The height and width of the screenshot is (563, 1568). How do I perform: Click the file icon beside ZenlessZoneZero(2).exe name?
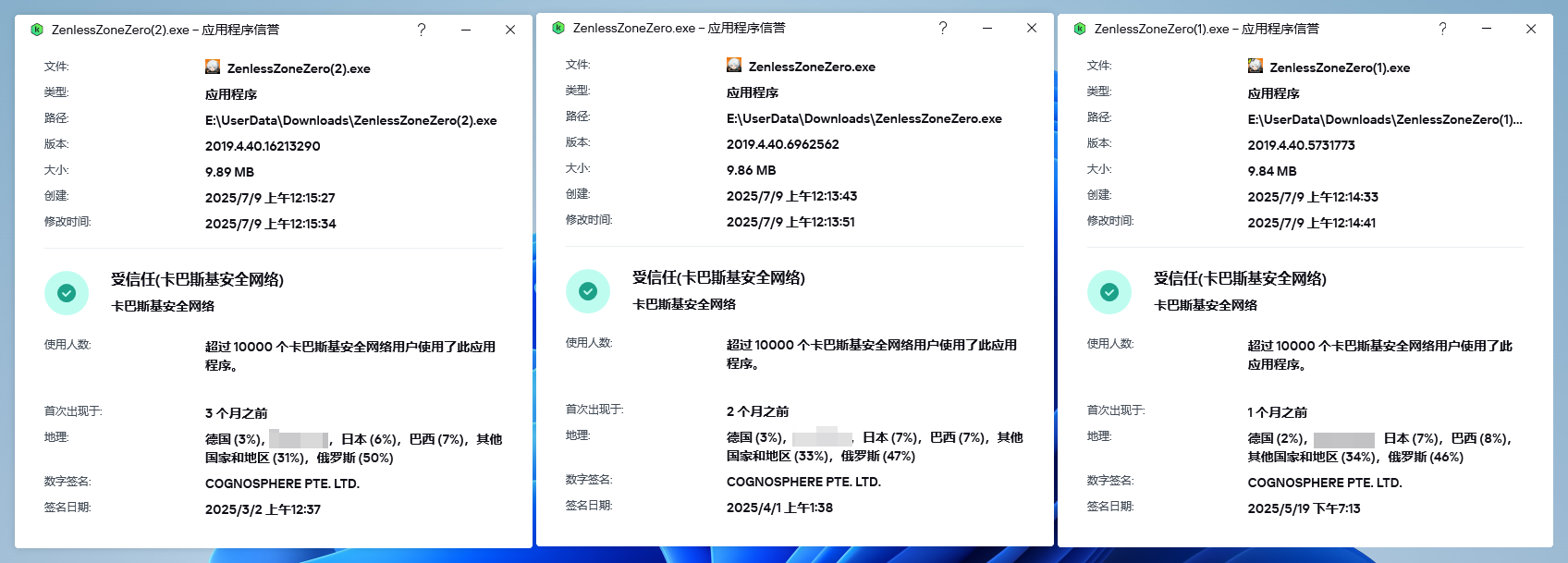coord(213,67)
